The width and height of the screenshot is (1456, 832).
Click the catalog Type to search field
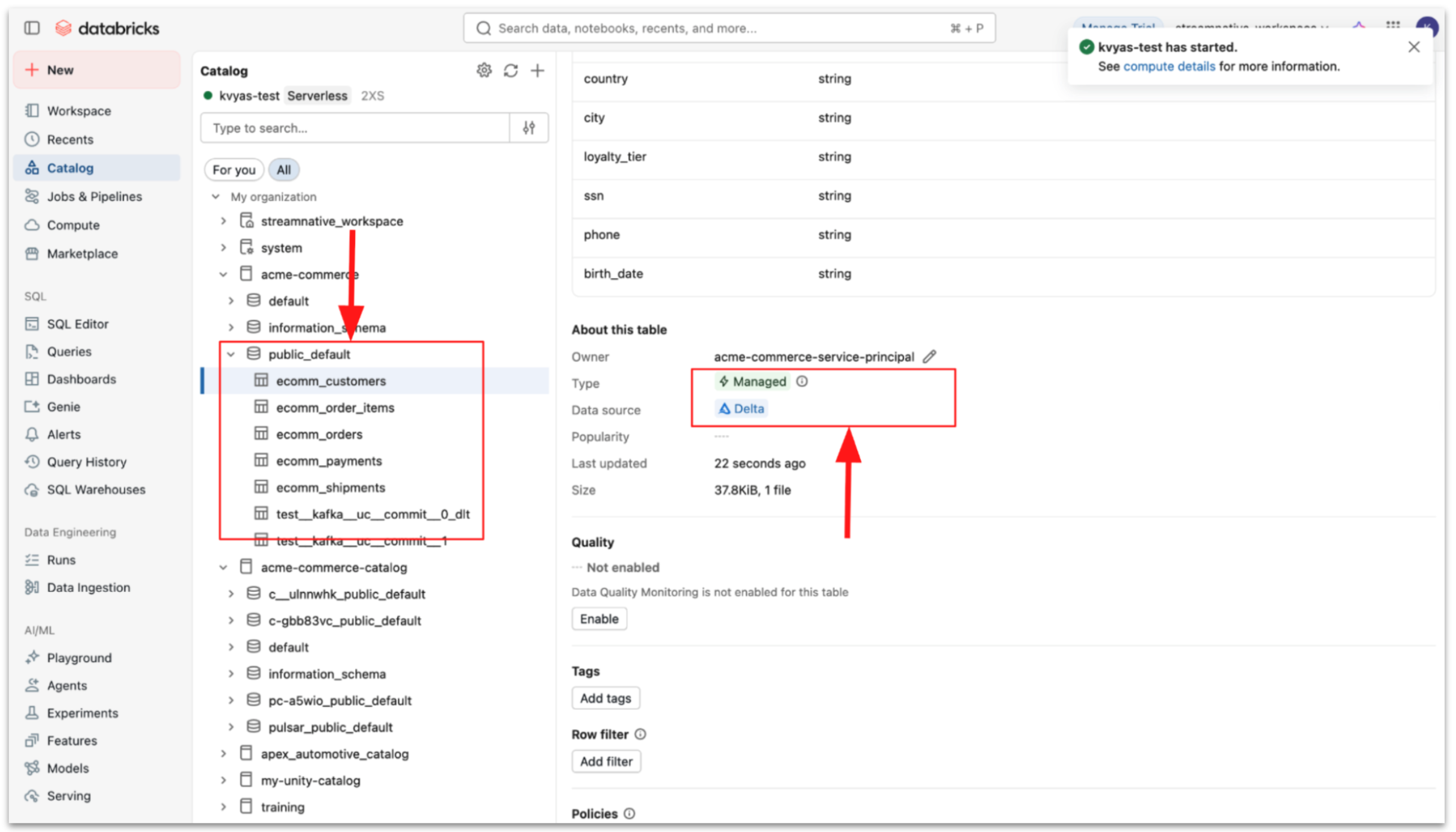click(355, 128)
